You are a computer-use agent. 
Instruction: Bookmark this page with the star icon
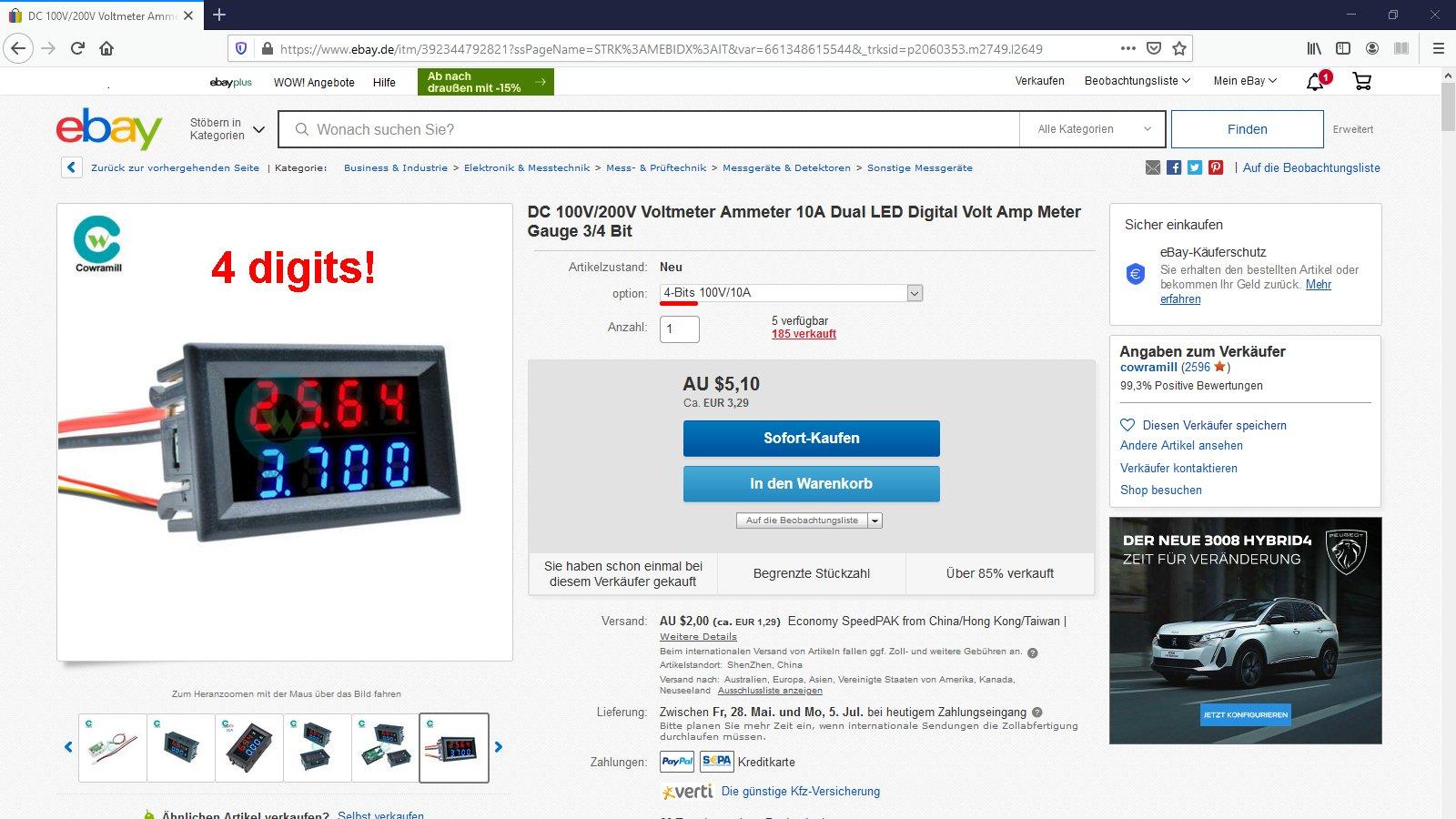click(1179, 48)
